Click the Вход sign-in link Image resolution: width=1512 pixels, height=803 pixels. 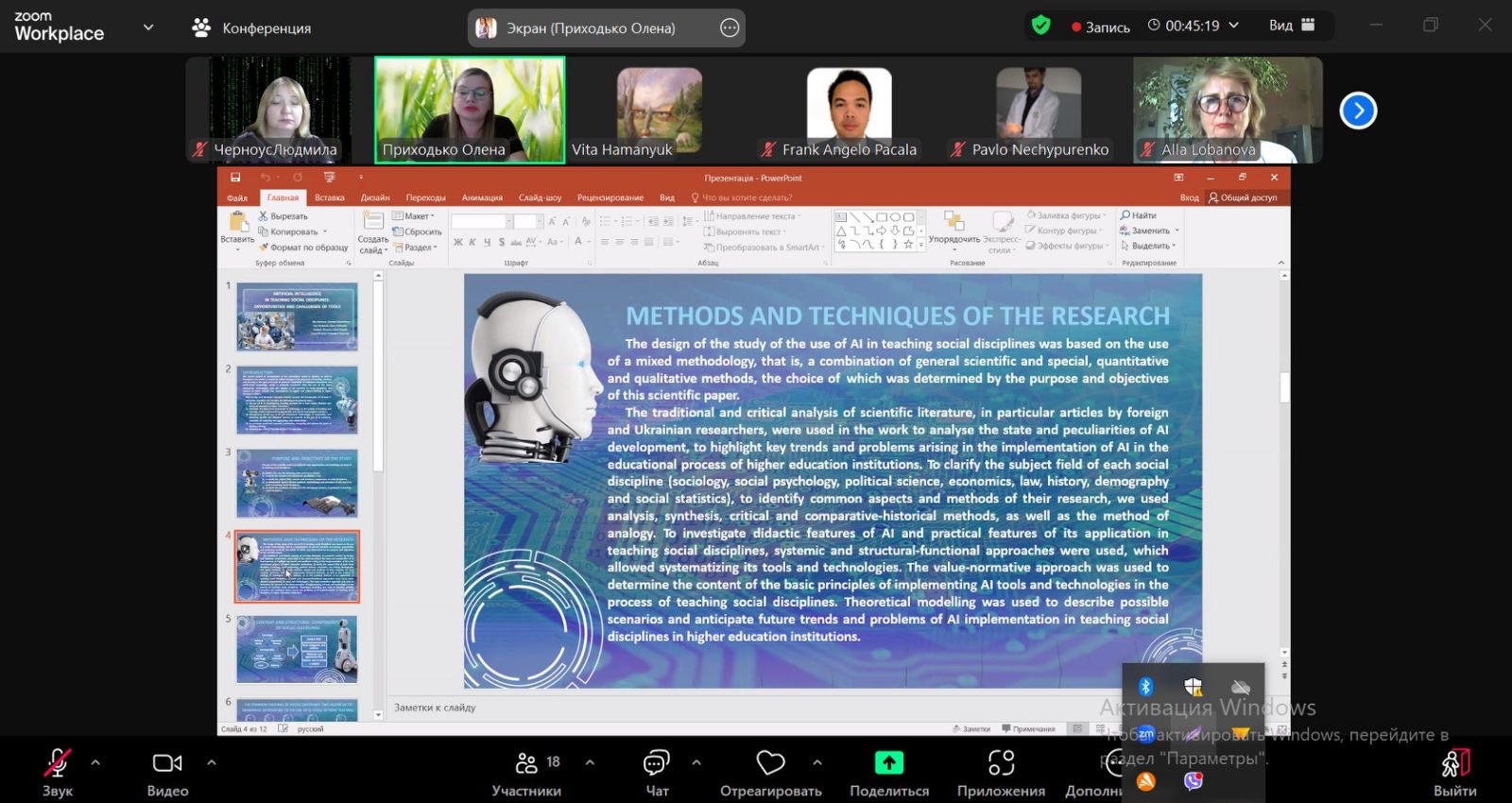[1189, 197]
